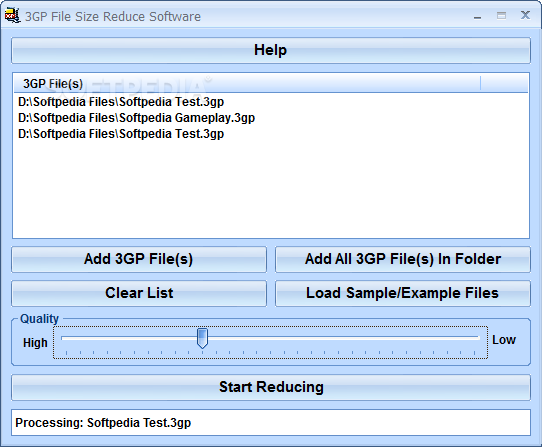Screen dimensions: 542x447
Task: Load Sample/Example Files
Action: click(x=403, y=293)
